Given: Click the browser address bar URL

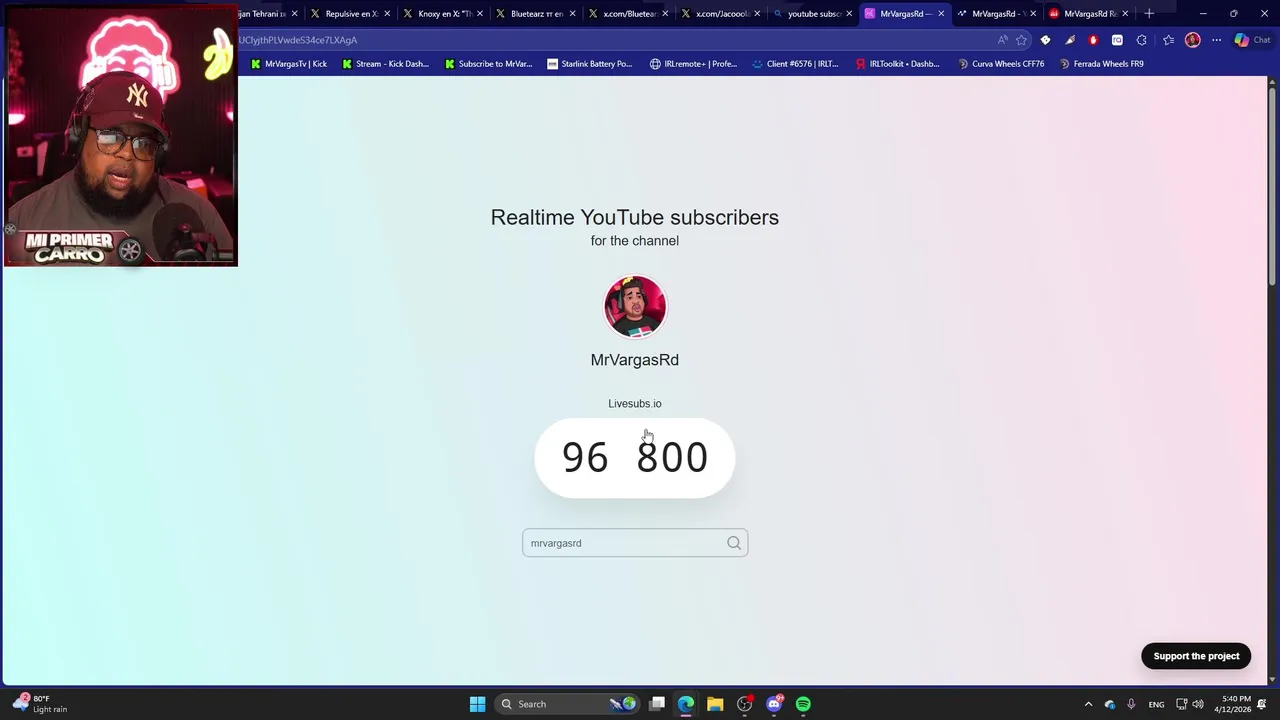Looking at the screenshot, I should [298, 40].
